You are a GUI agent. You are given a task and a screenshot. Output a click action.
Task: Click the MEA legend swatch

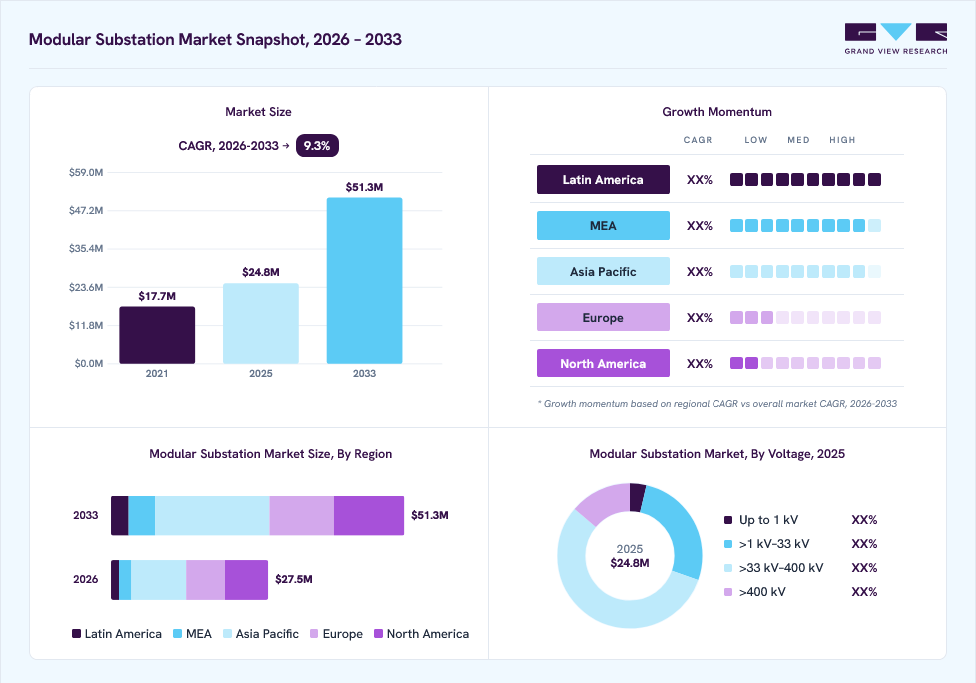click(x=177, y=634)
